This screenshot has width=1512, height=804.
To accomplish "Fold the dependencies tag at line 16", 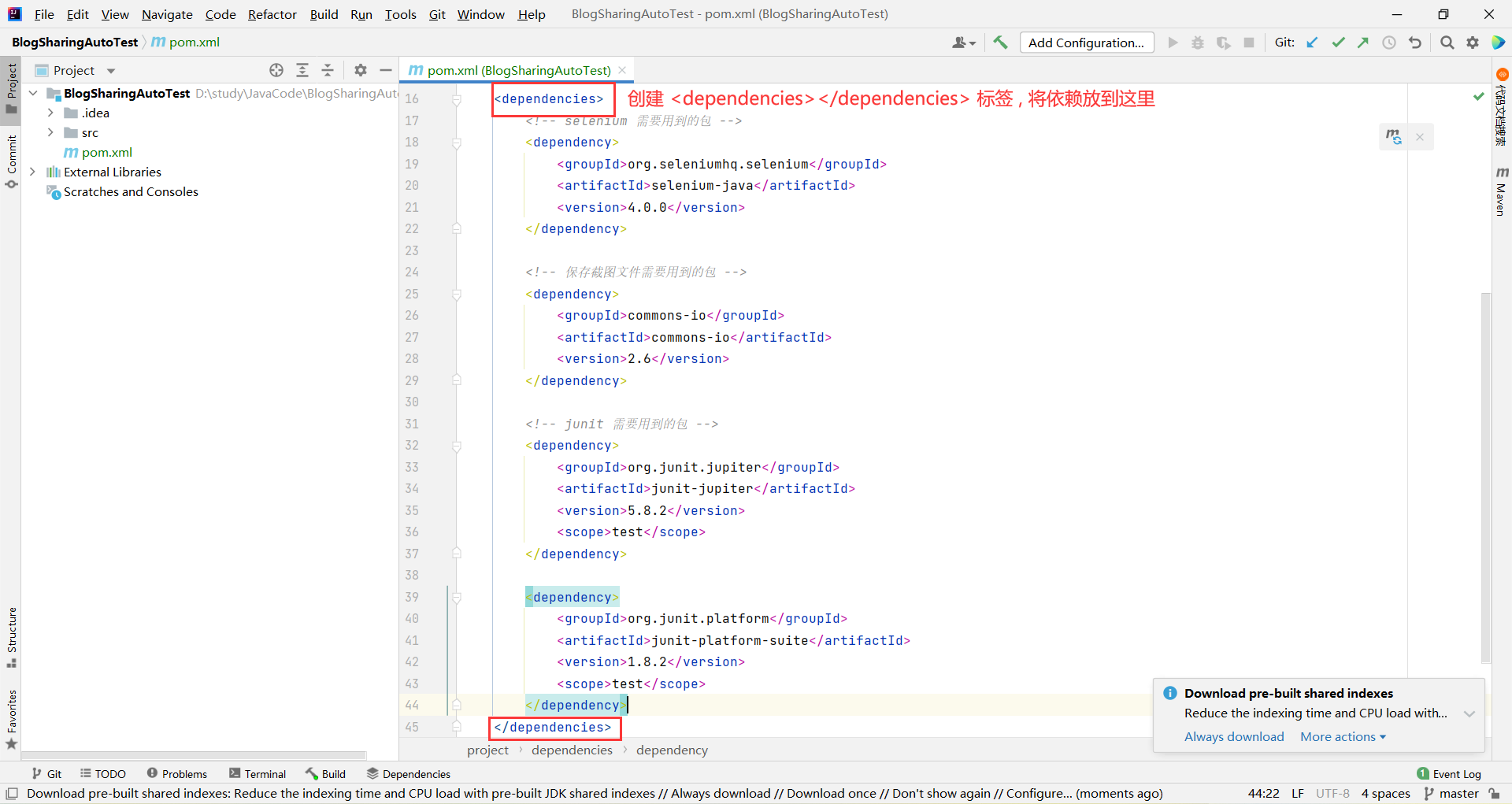I will point(457,99).
